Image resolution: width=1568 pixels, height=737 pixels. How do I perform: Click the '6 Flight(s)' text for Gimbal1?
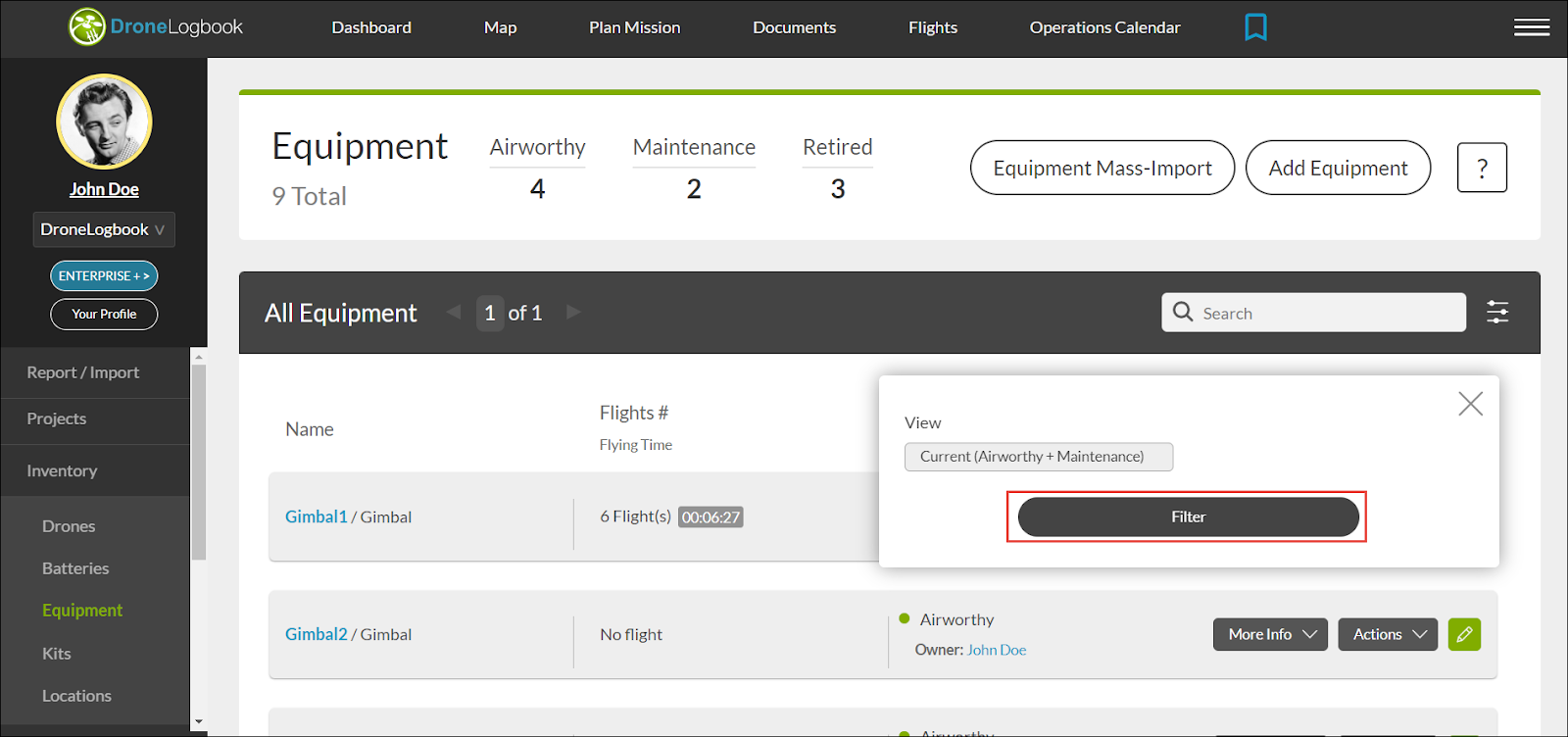(635, 516)
